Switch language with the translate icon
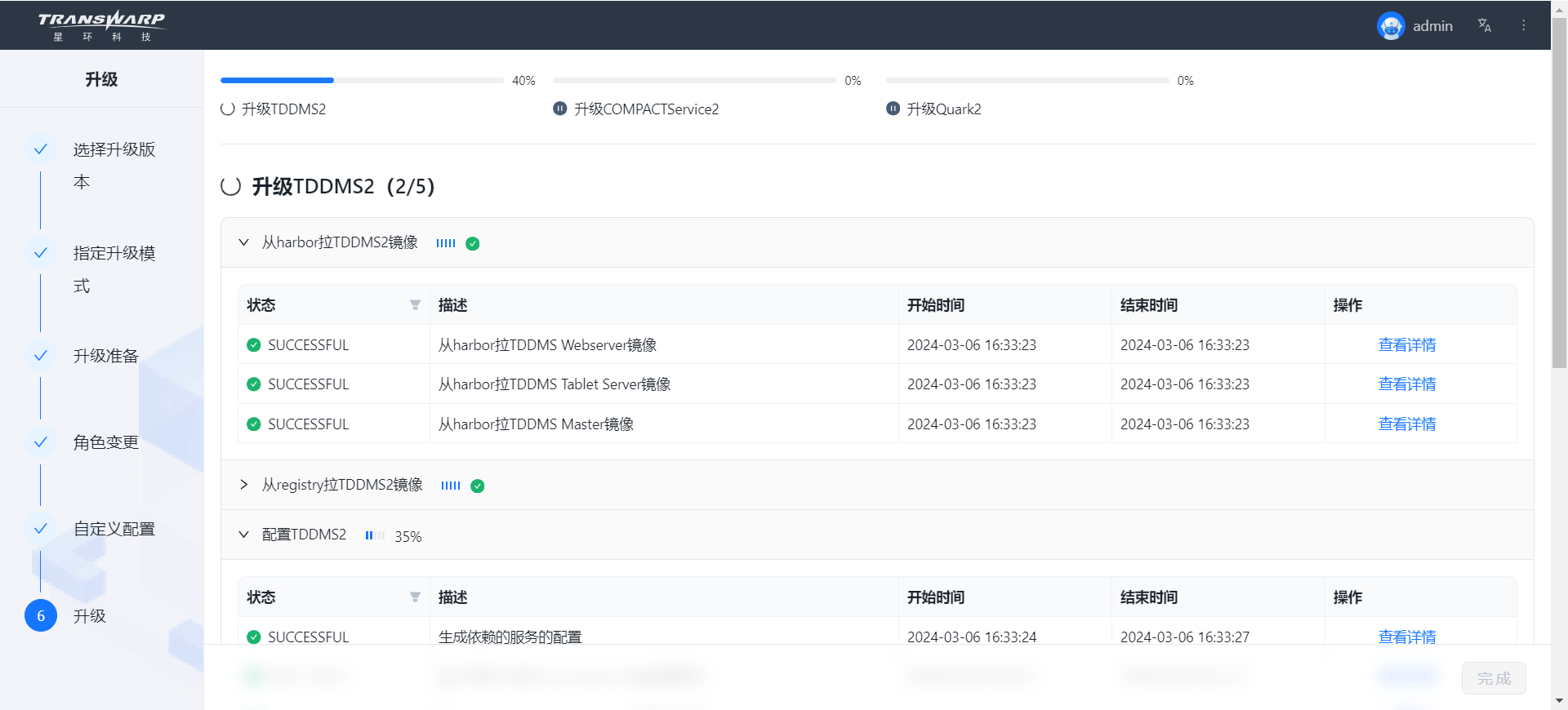Image resolution: width=1568 pixels, height=710 pixels. point(1484,25)
